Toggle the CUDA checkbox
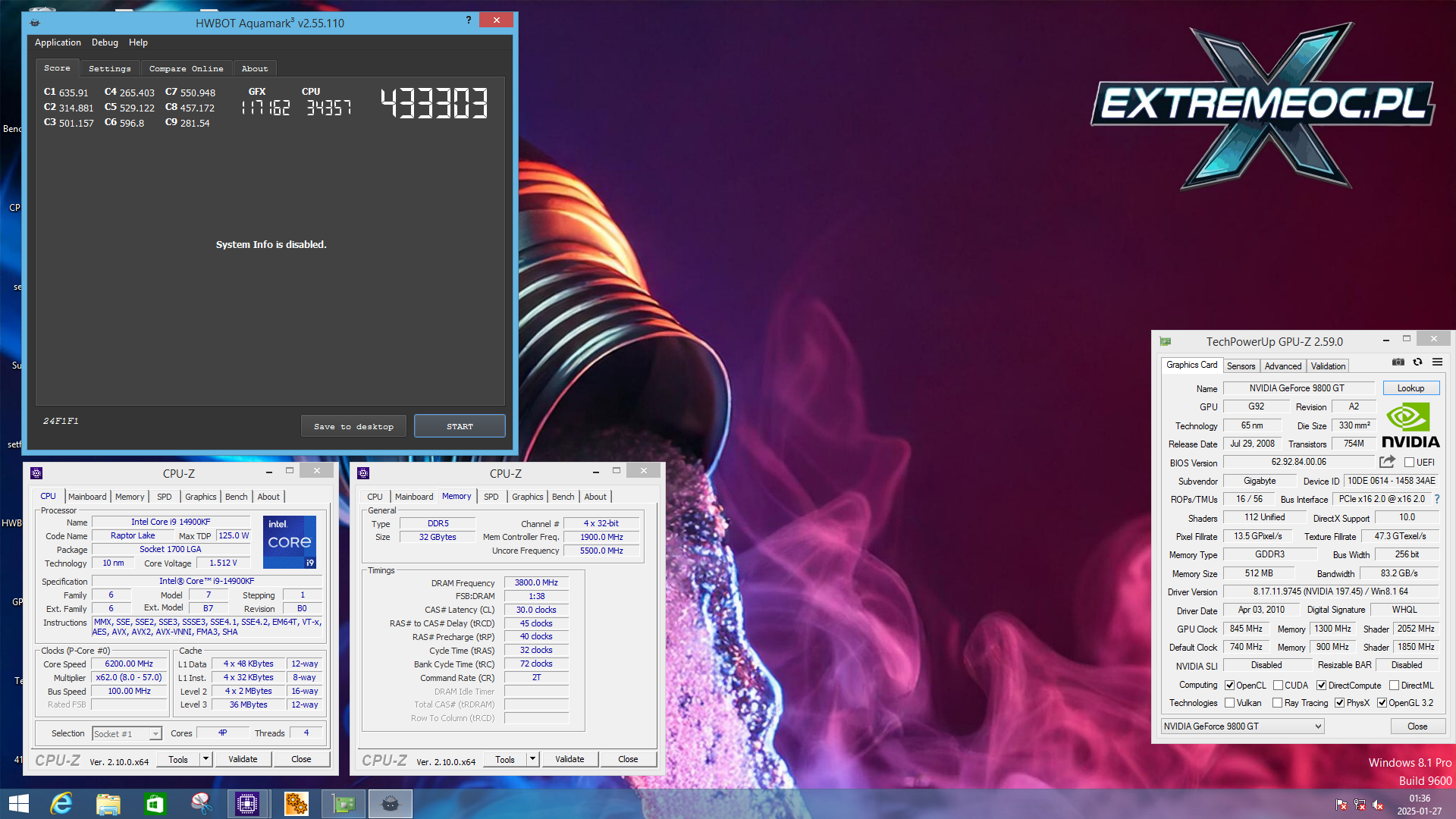This screenshot has height=819, width=1456. click(x=1278, y=685)
